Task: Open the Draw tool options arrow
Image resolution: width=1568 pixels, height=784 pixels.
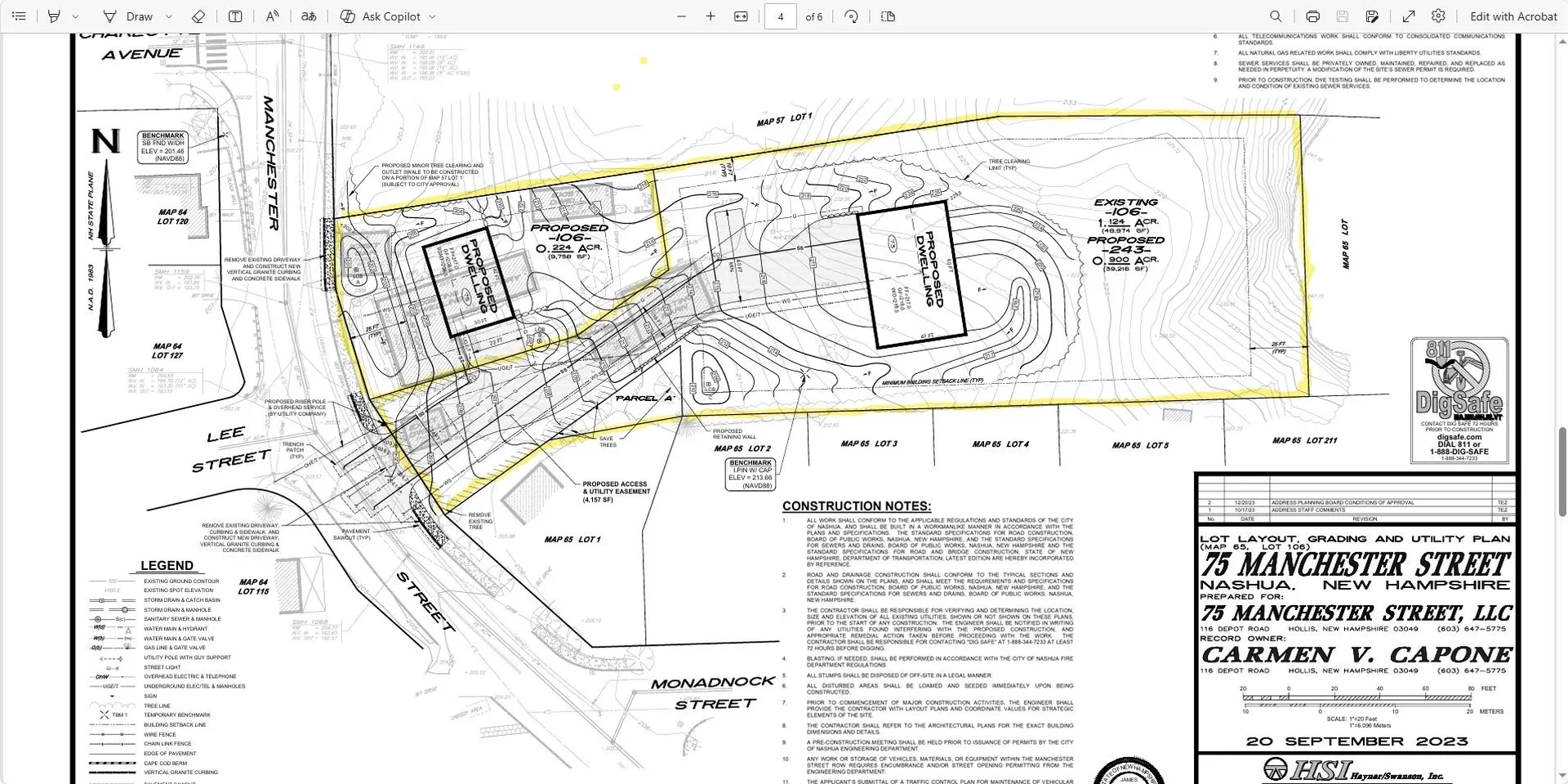Action: tap(169, 16)
